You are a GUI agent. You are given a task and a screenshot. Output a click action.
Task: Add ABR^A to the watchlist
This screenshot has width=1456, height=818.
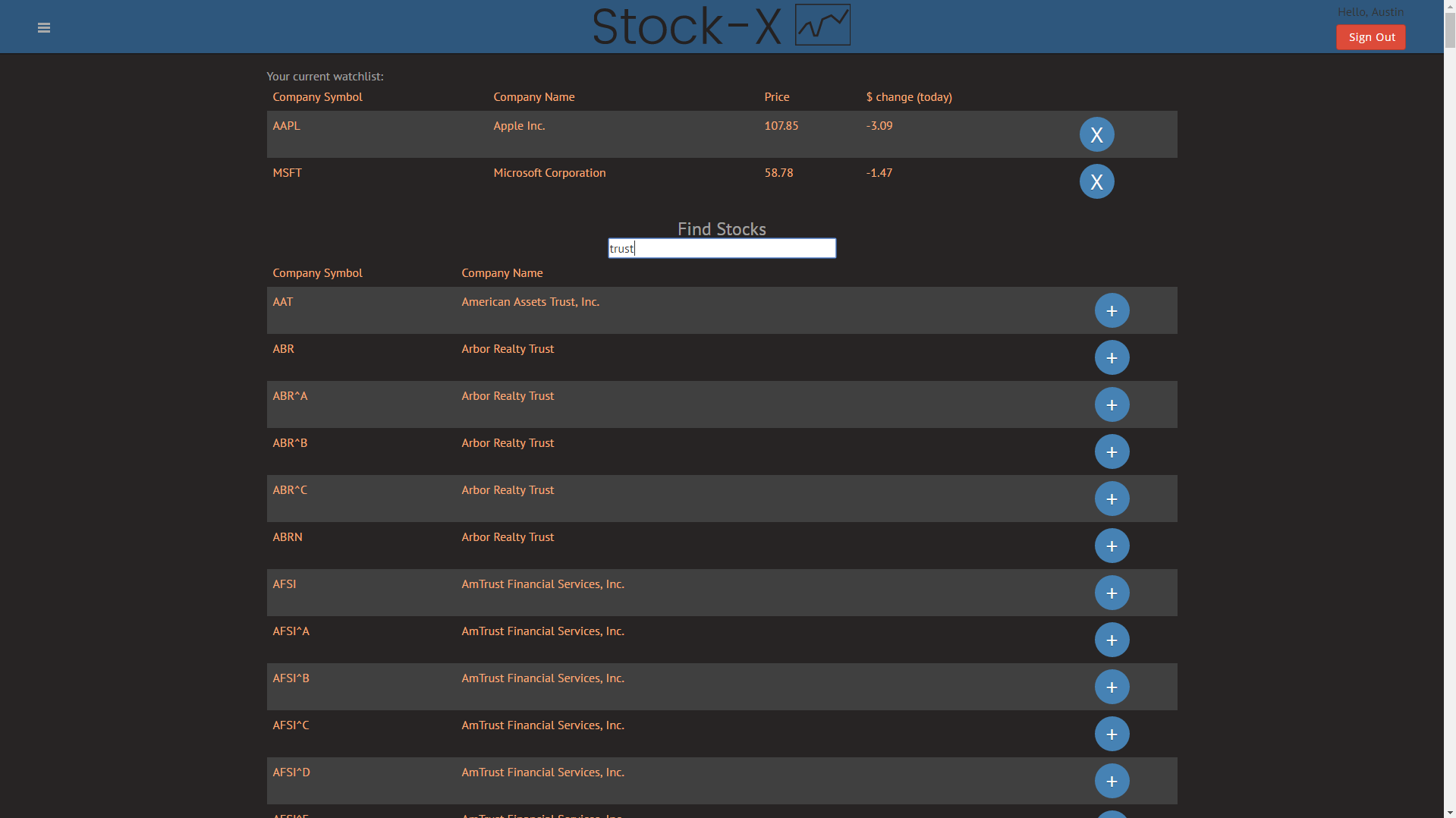1112,404
